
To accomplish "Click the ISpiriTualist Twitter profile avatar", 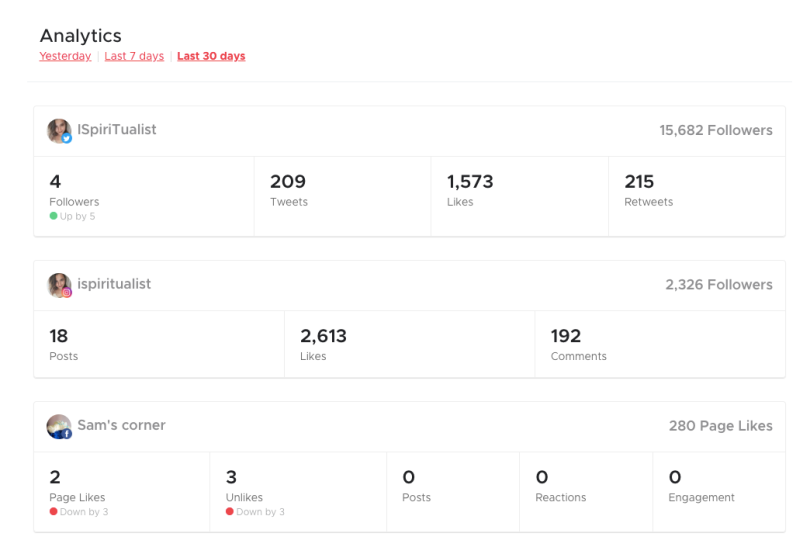I will pyautogui.click(x=59, y=131).
